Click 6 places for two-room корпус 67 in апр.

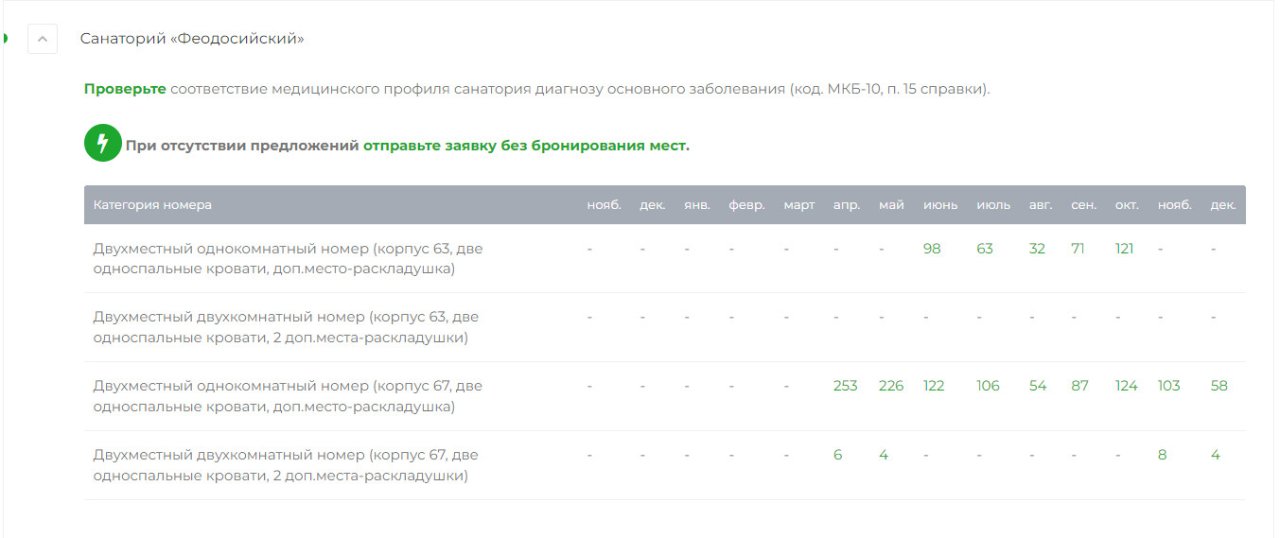point(838,455)
